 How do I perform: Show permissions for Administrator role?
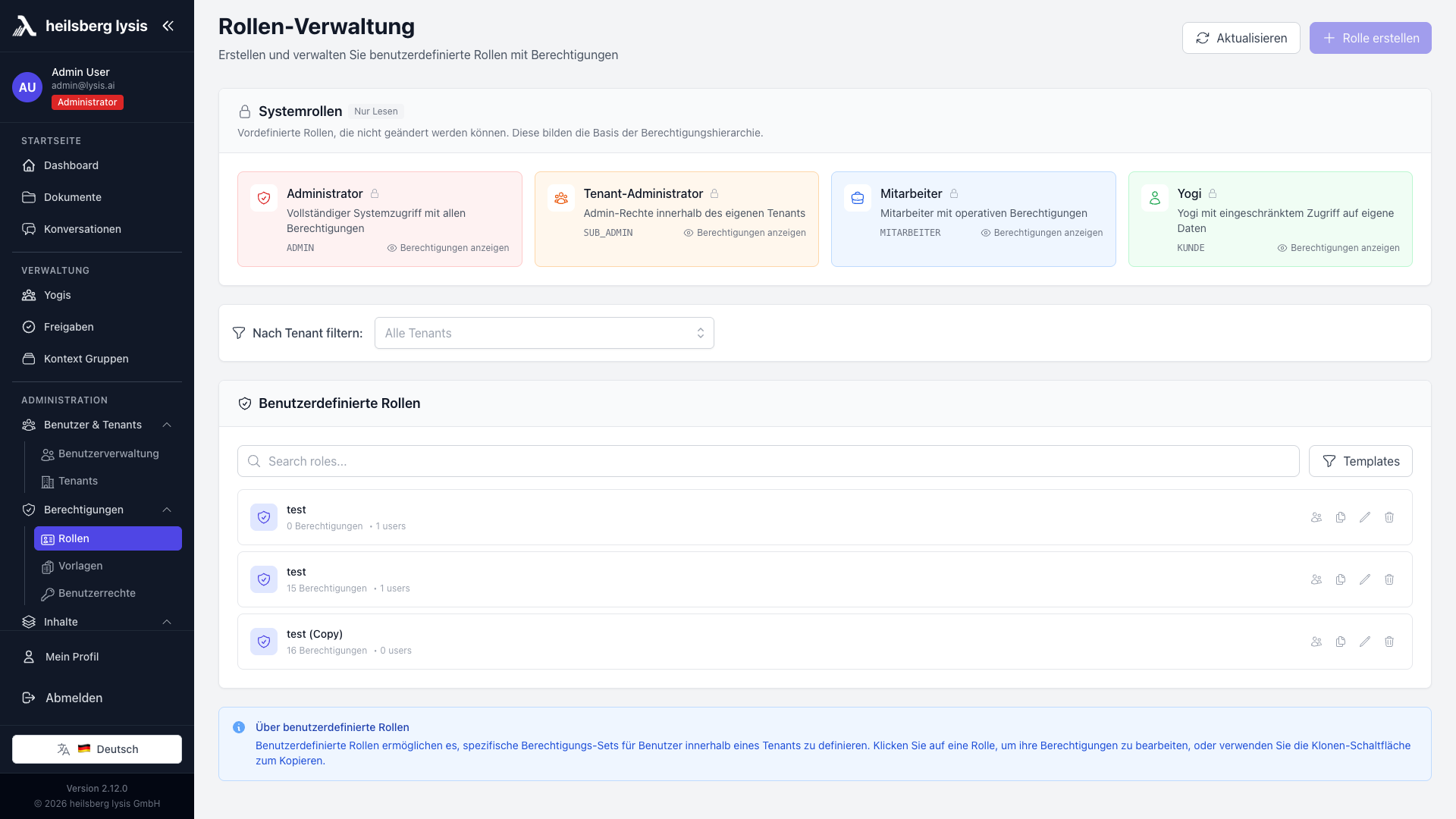point(448,248)
